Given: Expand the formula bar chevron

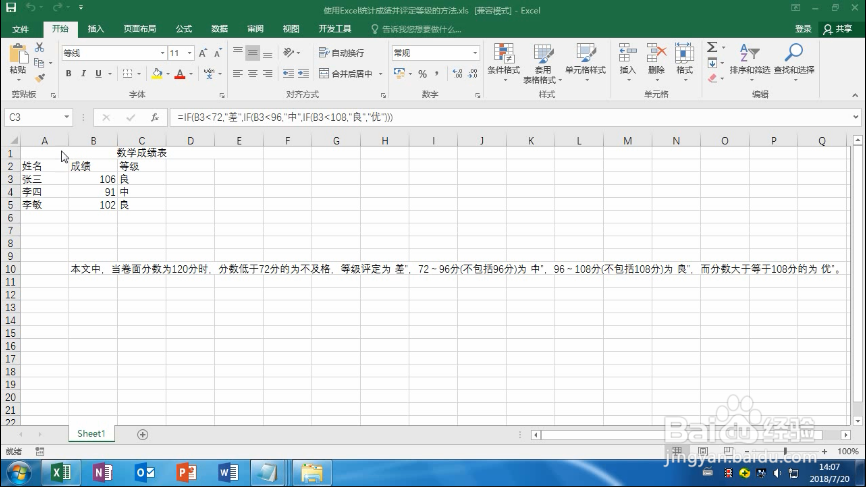Looking at the screenshot, I should pyautogui.click(x=856, y=117).
